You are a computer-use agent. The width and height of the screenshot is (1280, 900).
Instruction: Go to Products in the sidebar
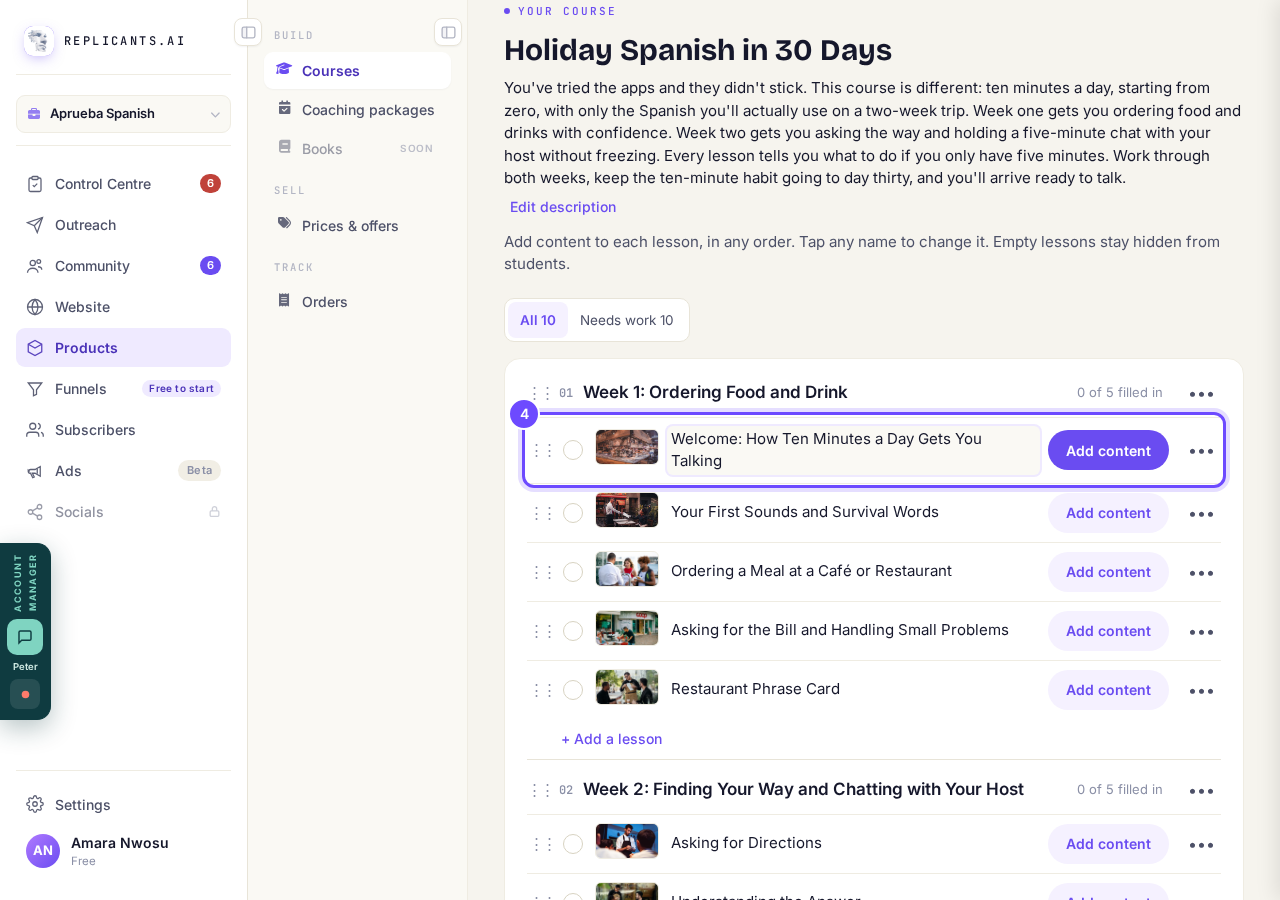coord(123,348)
